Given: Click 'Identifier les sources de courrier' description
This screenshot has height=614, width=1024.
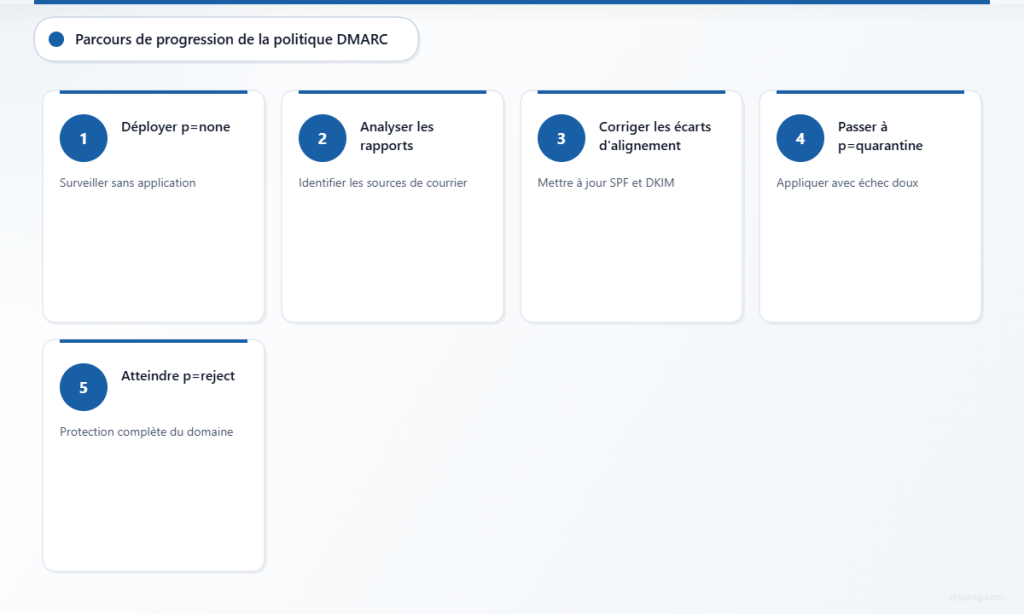Looking at the screenshot, I should (x=383, y=183).
